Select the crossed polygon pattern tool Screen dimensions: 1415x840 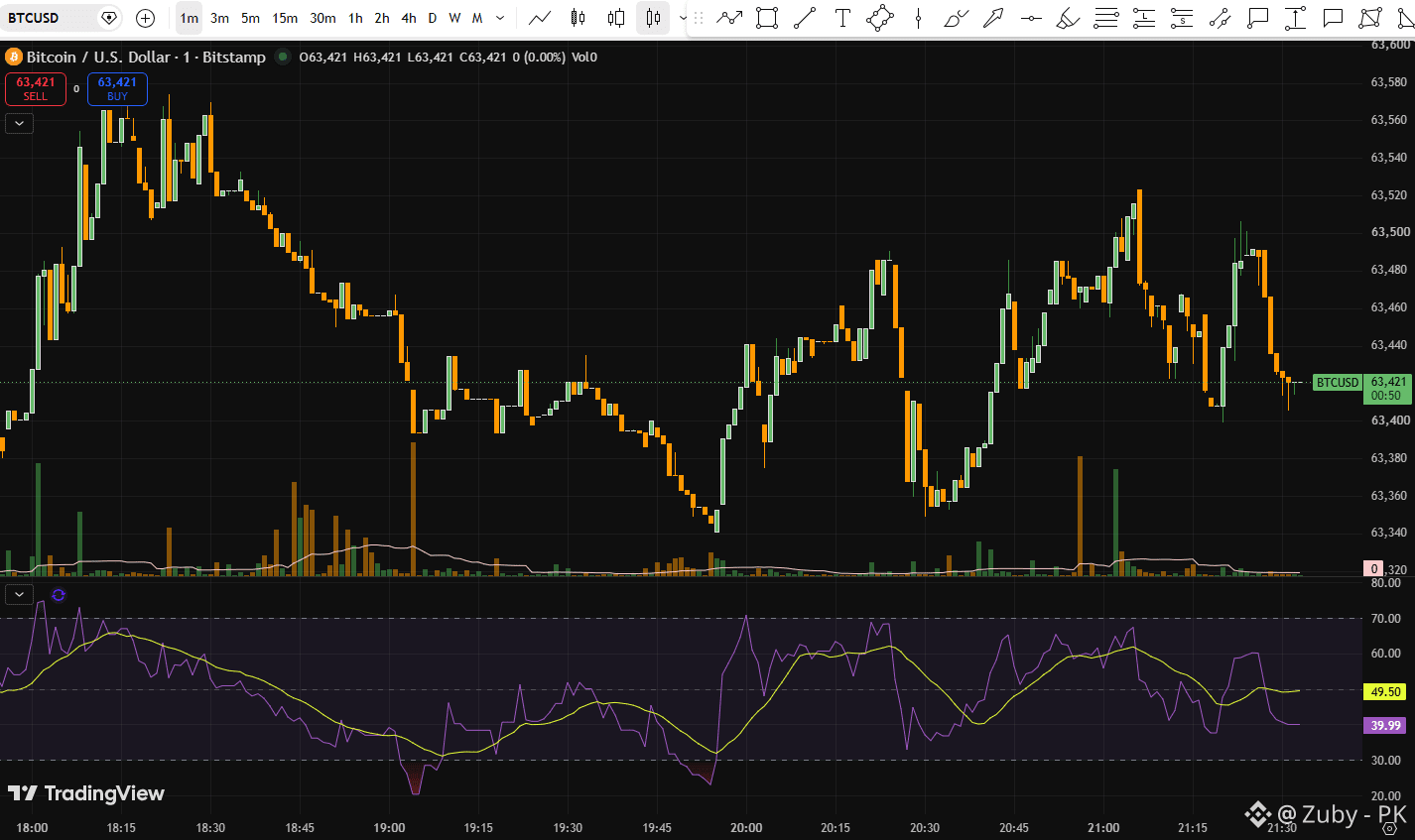[1370, 18]
